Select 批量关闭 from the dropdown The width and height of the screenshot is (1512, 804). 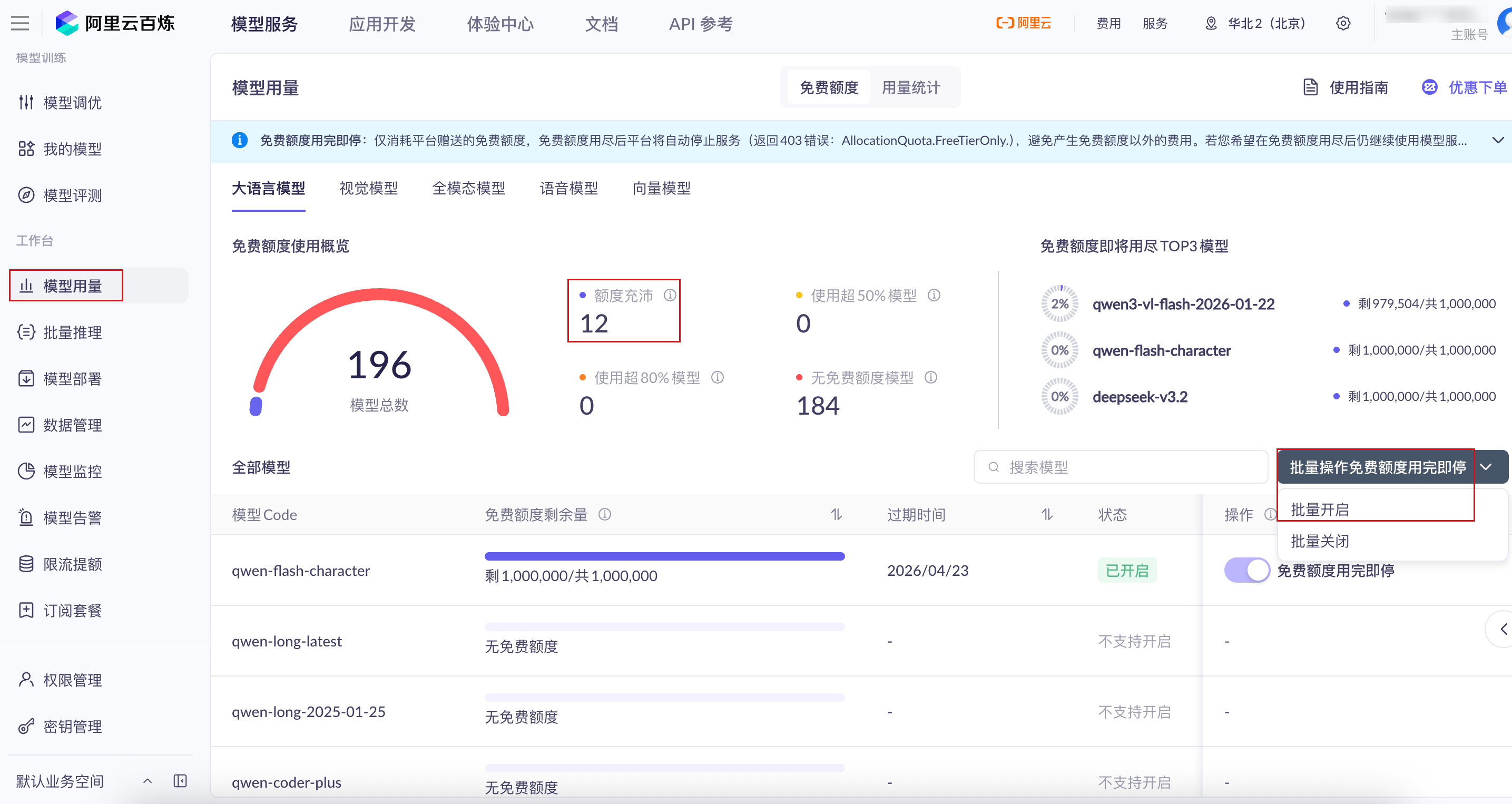point(1320,541)
